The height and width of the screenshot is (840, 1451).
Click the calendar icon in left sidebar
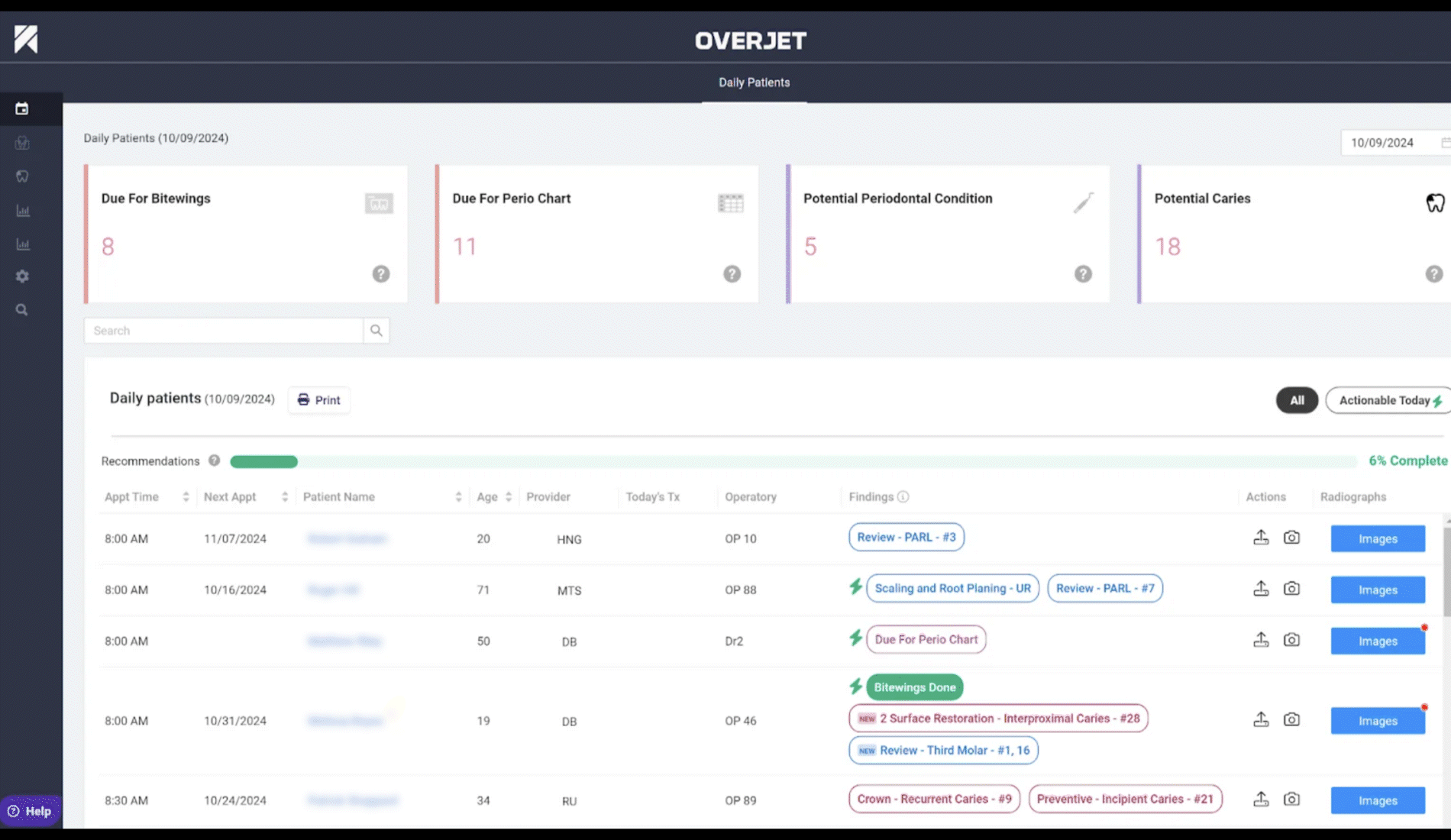pos(22,109)
